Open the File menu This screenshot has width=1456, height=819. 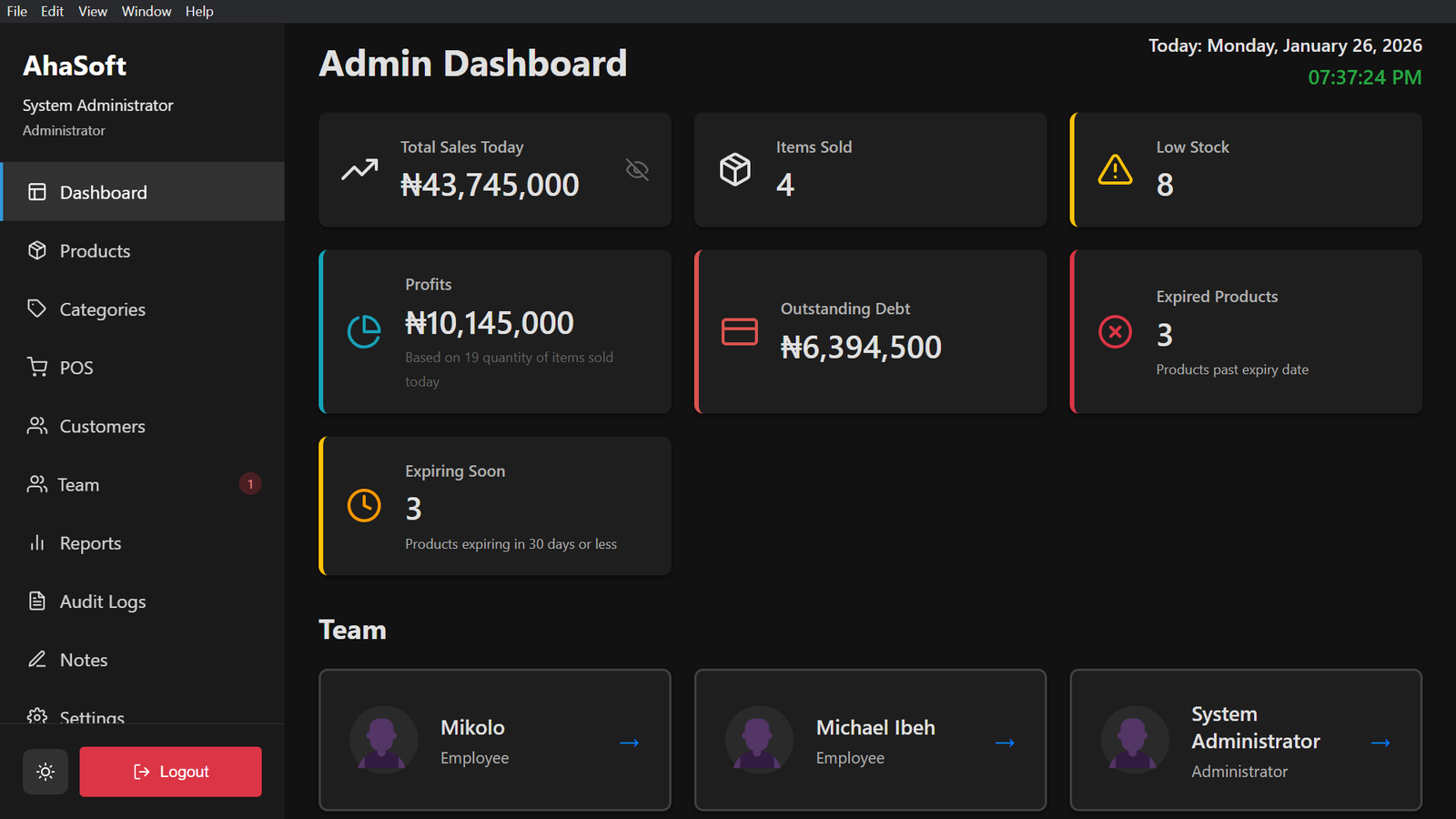(16, 11)
